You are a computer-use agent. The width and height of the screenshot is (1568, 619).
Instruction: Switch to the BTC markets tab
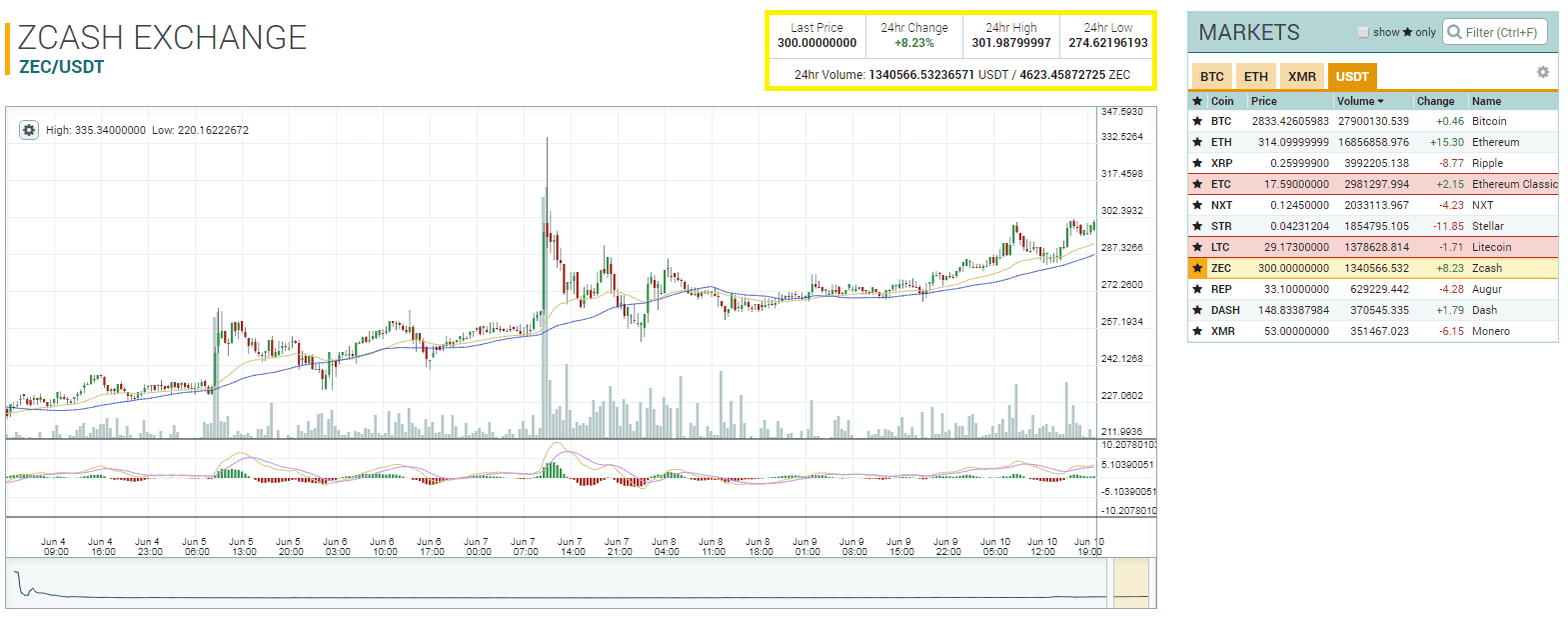[1212, 76]
